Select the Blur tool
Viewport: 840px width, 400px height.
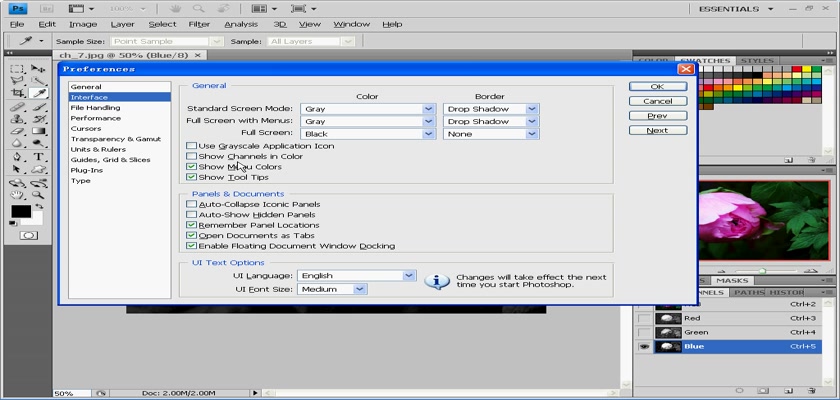17,143
